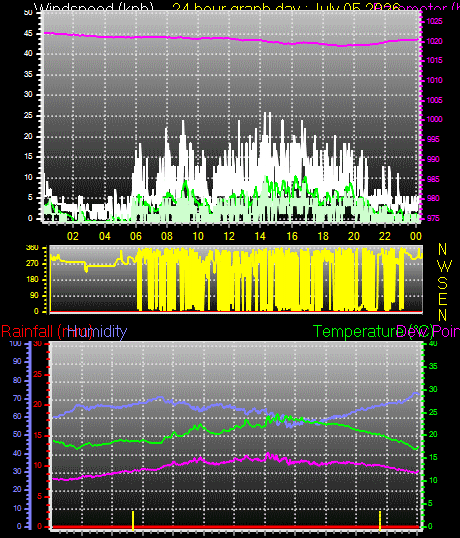Click the 45 windspeed axis label
This screenshot has height=538, width=460.
tap(28, 34)
